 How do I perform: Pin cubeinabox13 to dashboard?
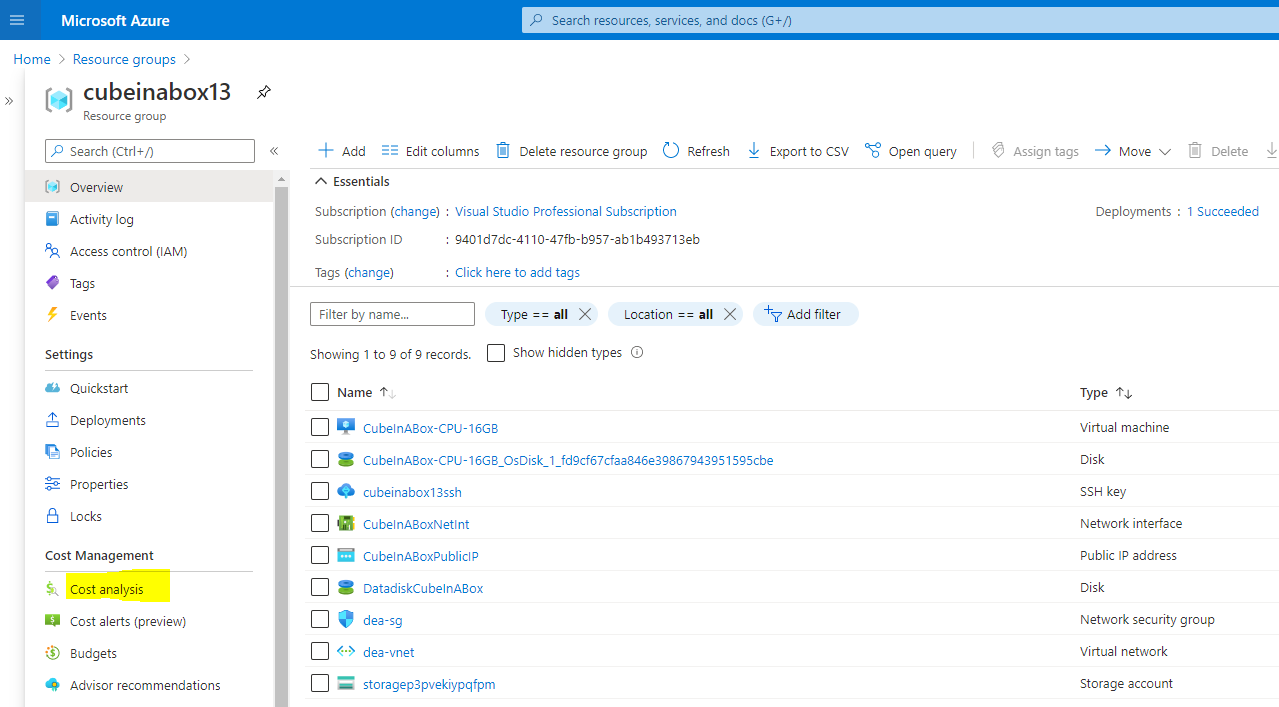[263, 92]
